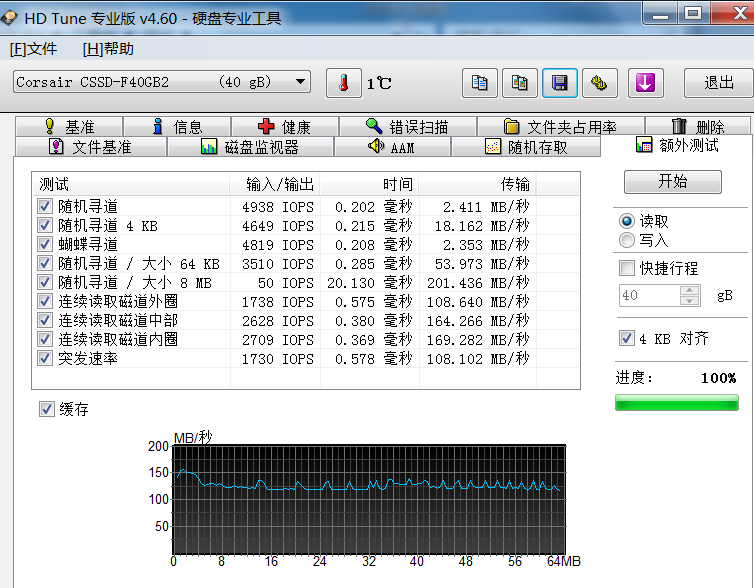Click the purple down-arrow minimize-to-tray icon
The image size is (754, 588).
[645, 83]
